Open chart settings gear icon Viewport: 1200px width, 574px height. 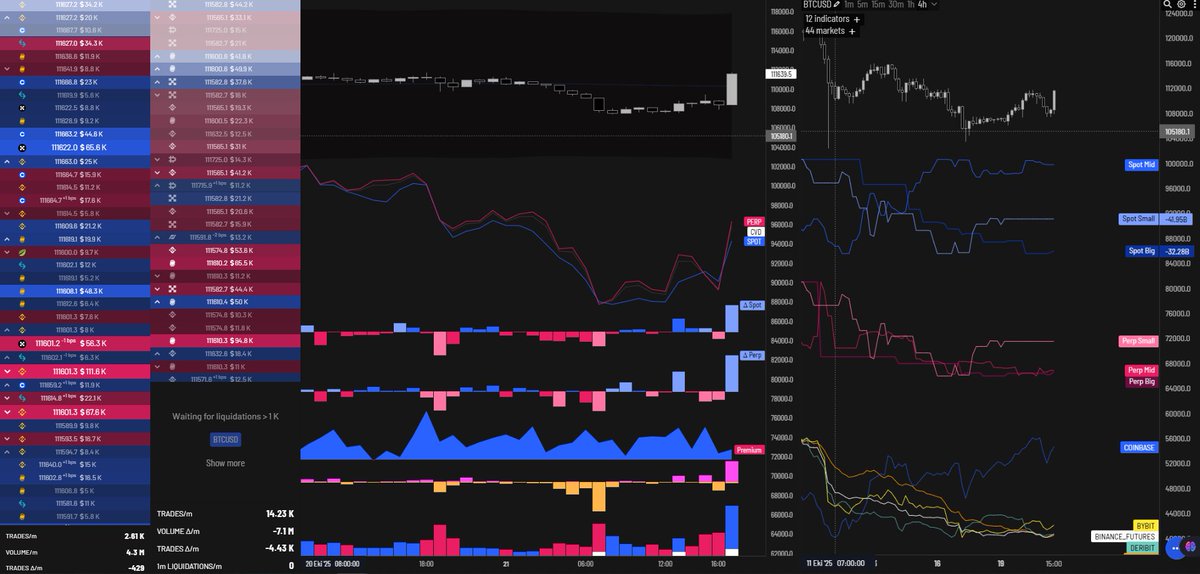tap(1180, 5)
